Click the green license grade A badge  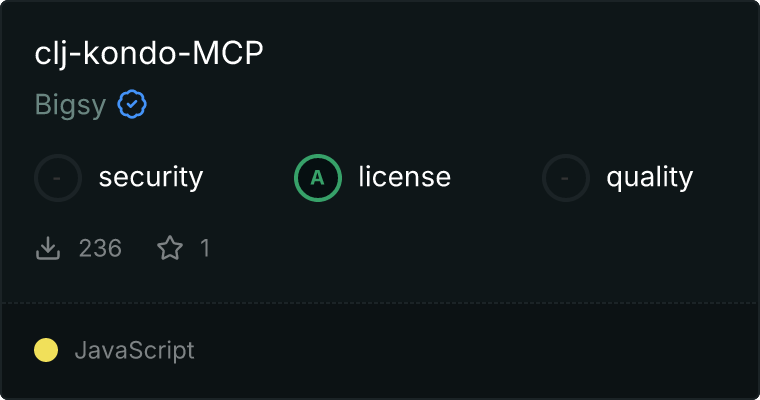tap(317, 178)
